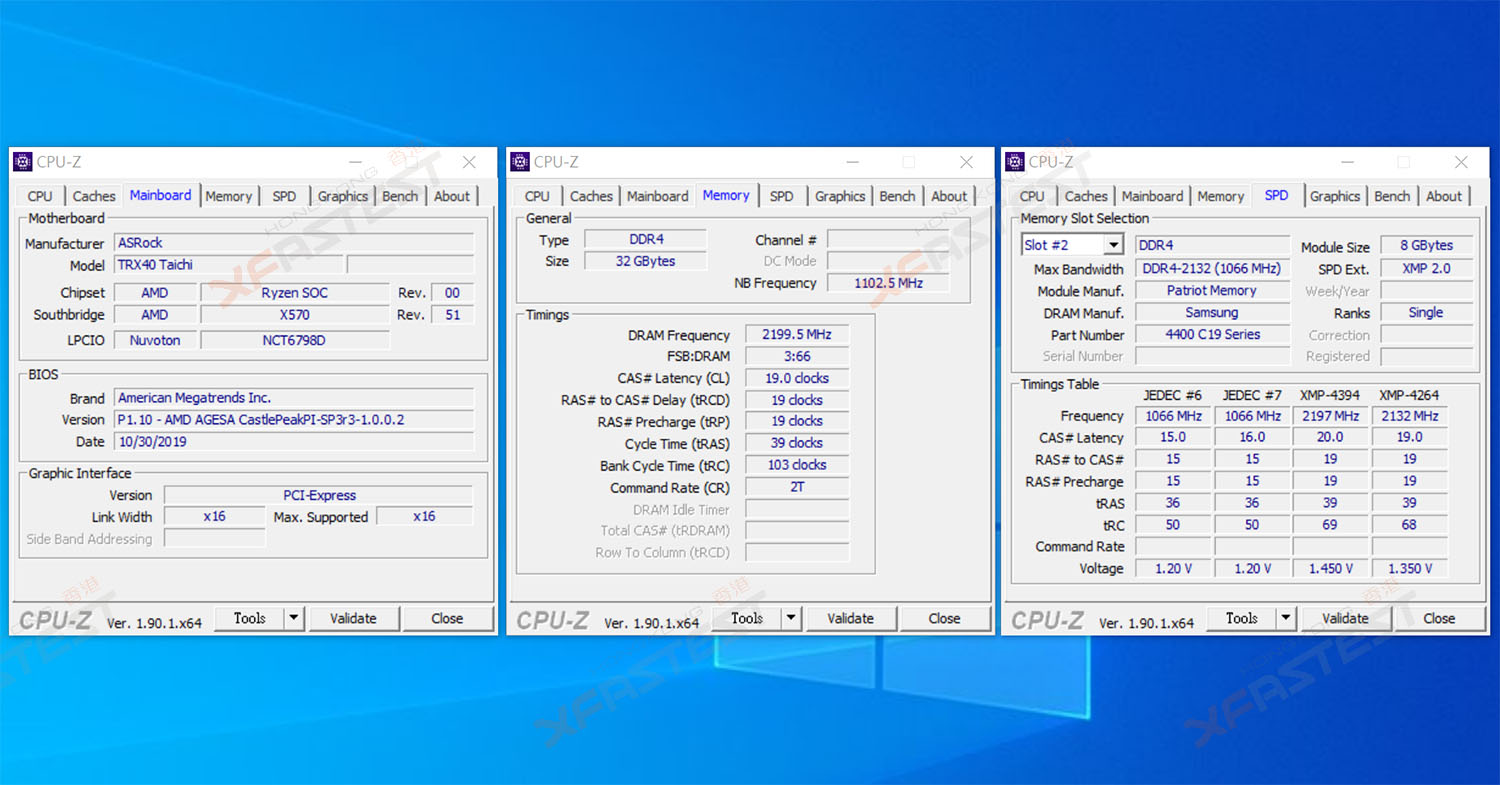The image size is (1500, 785).
Task: Click the Tools button in the Mainboard window
Action: 250,619
